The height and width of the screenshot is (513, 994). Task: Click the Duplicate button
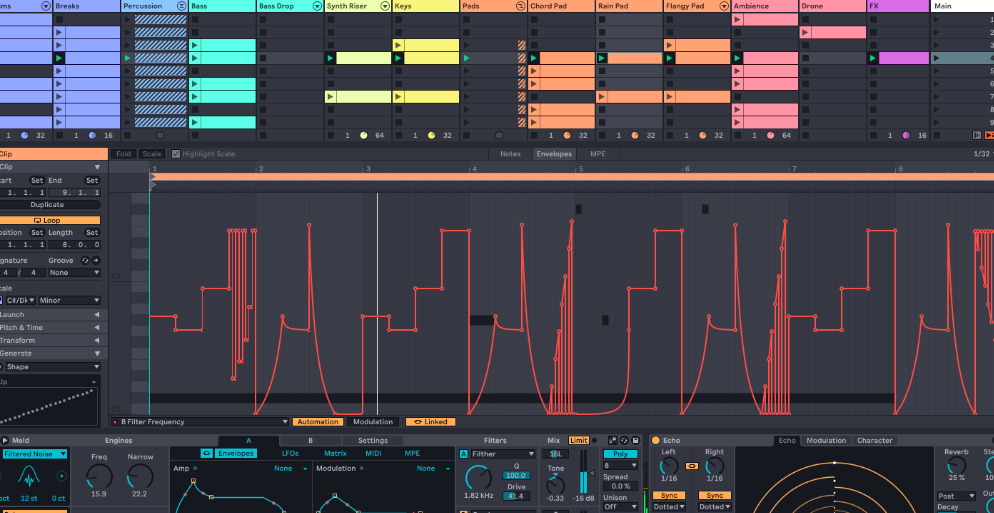click(x=48, y=204)
